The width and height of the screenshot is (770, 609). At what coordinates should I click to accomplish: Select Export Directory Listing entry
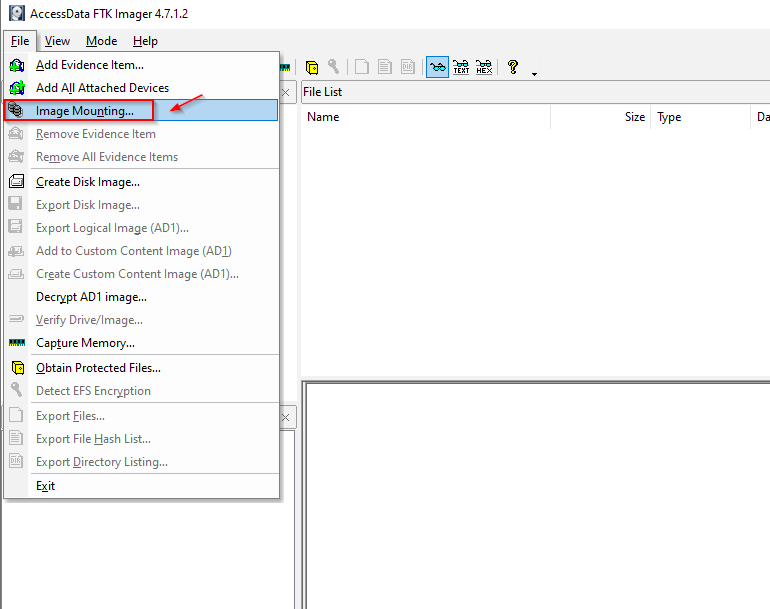141,462
